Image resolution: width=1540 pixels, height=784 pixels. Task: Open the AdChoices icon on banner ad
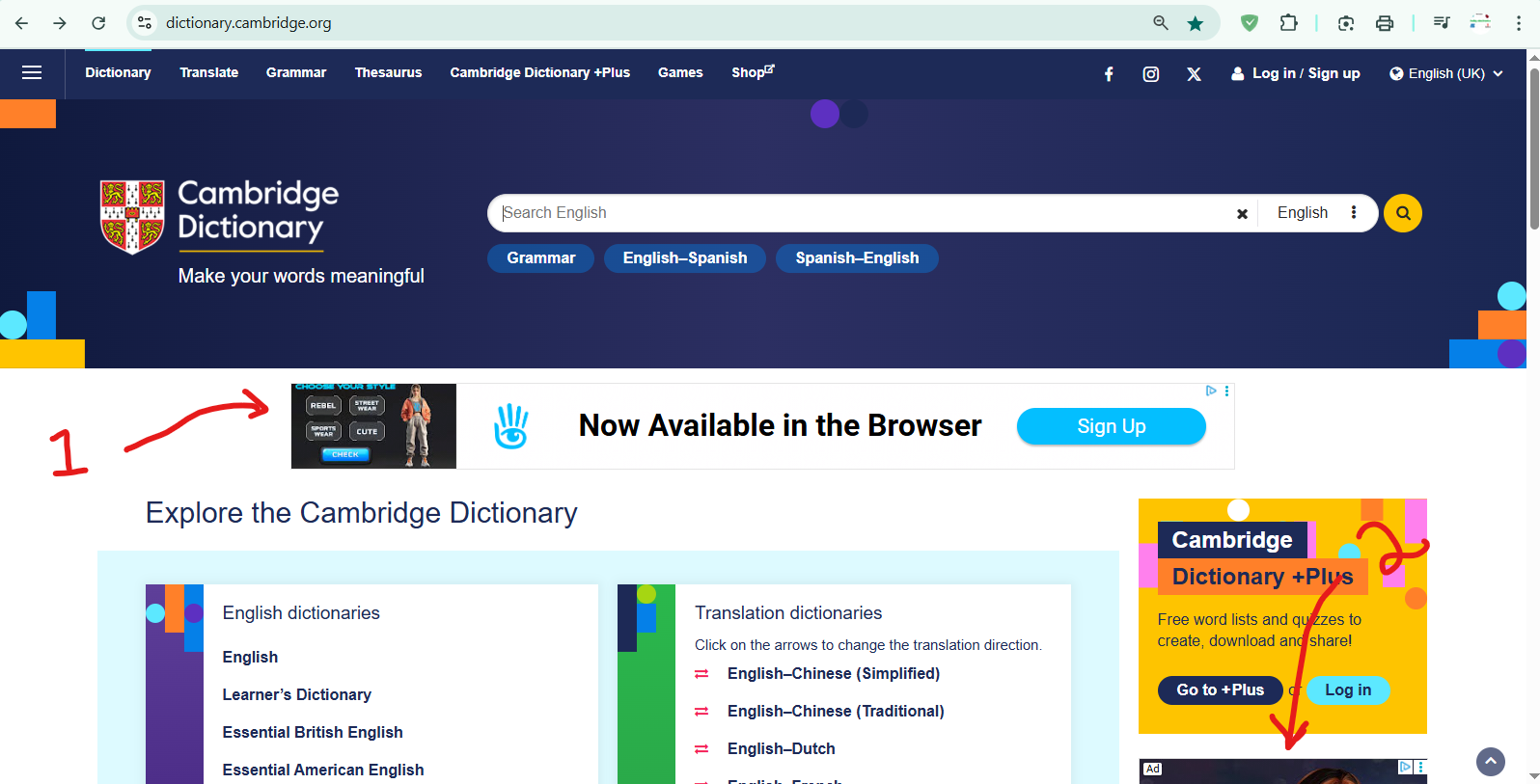[x=1211, y=391]
